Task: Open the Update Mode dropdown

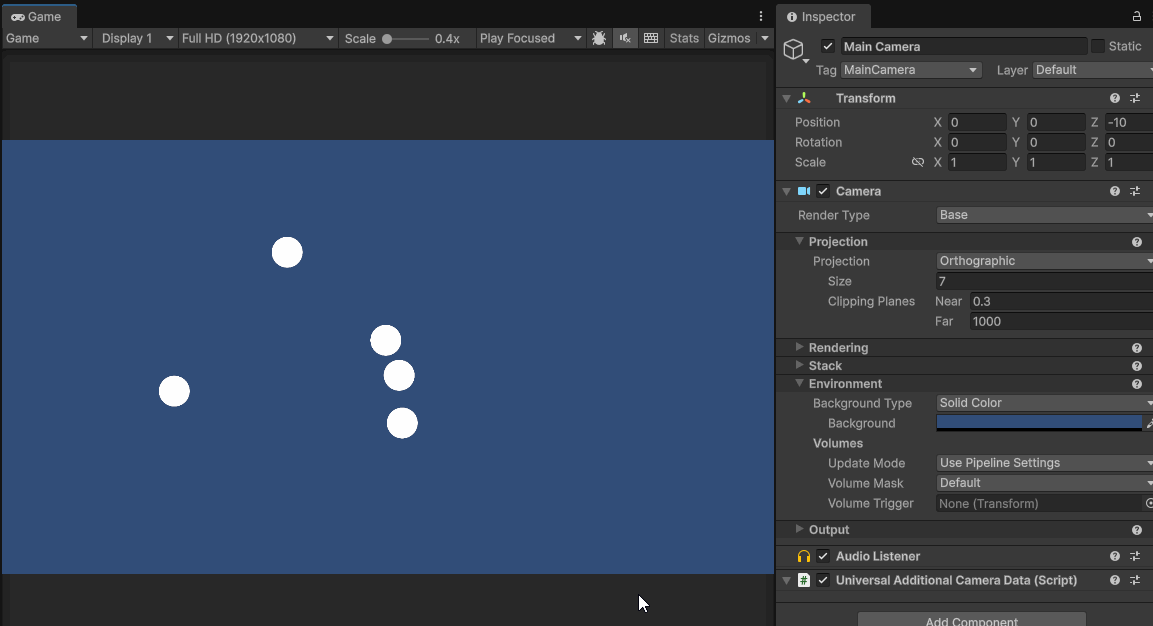Action: coord(1045,463)
